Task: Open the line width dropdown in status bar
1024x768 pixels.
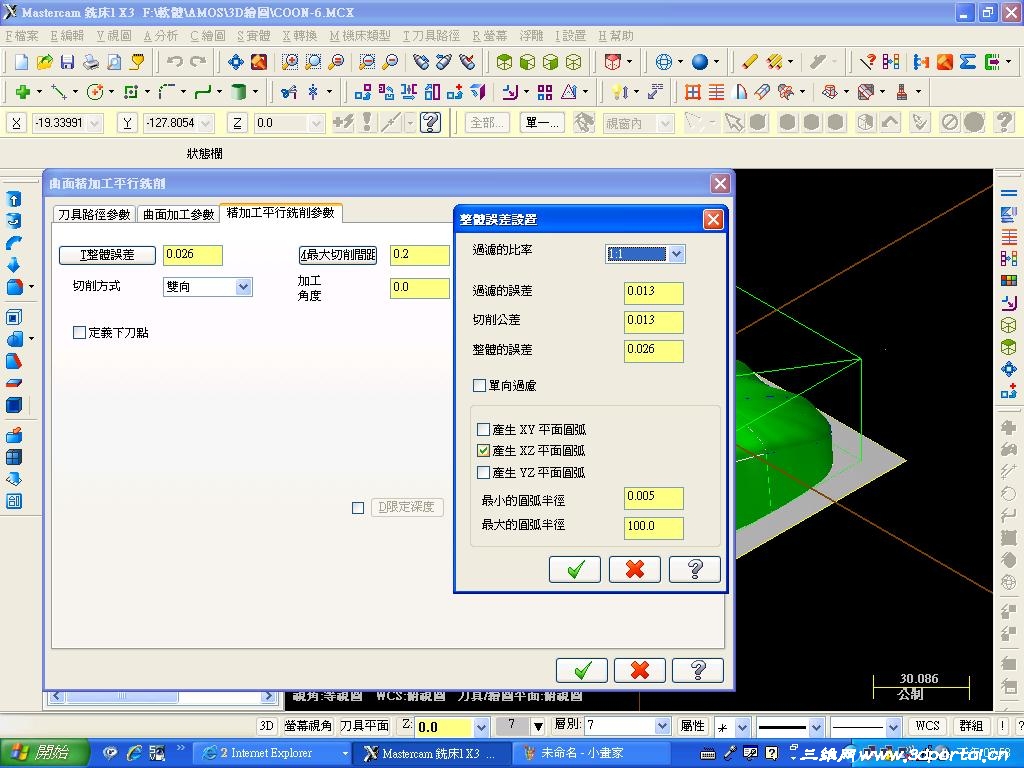Action: pos(893,726)
